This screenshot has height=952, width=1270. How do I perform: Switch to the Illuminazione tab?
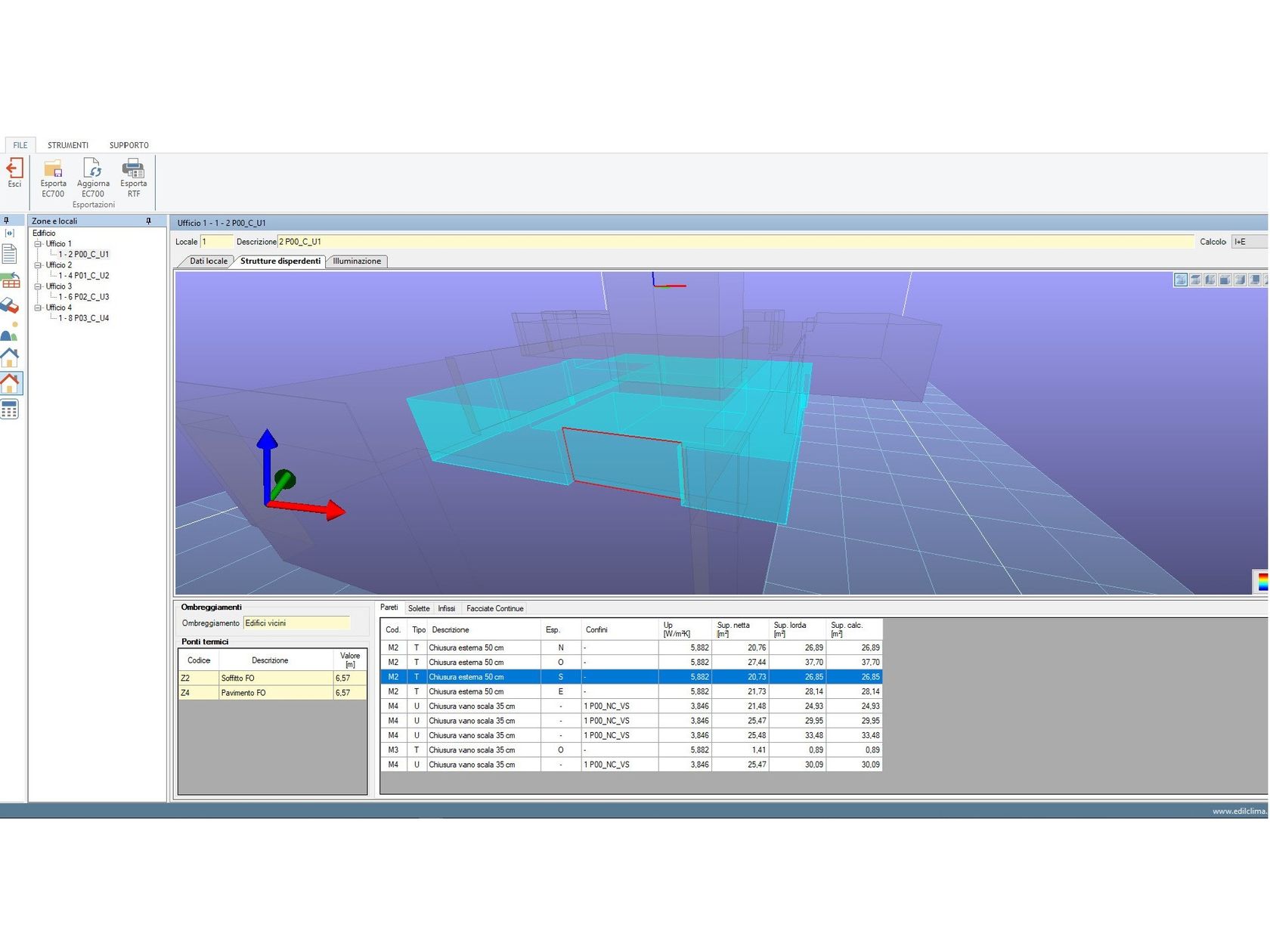pyautogui.click(x=356, y=261)
